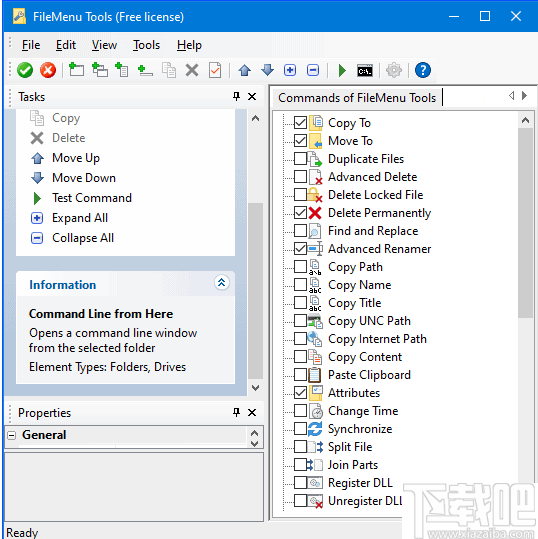Screen dimensions: 538x539
Task: Uncheck the Delete Permanently checkbox
Action: coord(300,213)
